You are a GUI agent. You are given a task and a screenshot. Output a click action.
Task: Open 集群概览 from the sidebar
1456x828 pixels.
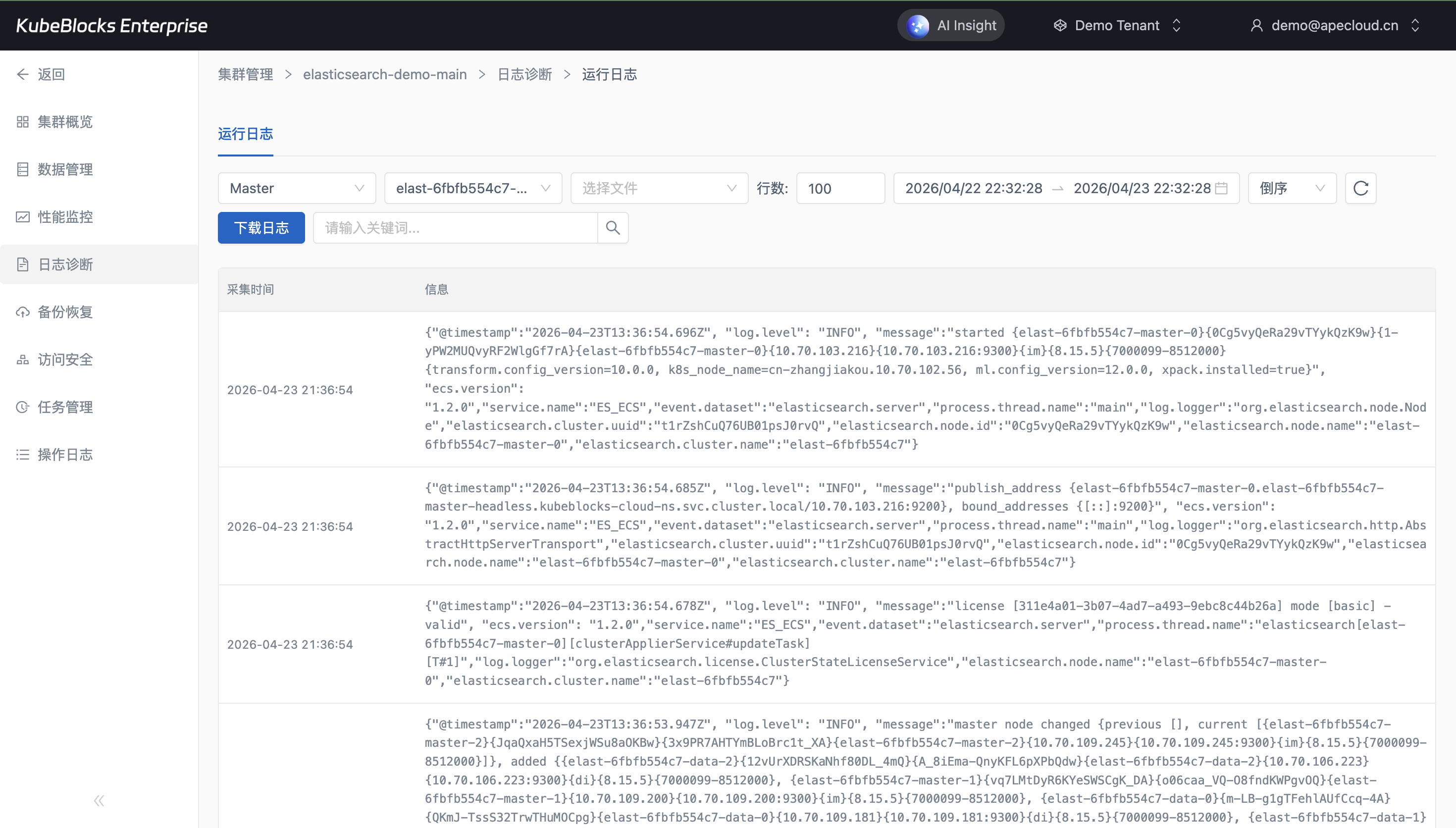(x=65, y=122)
